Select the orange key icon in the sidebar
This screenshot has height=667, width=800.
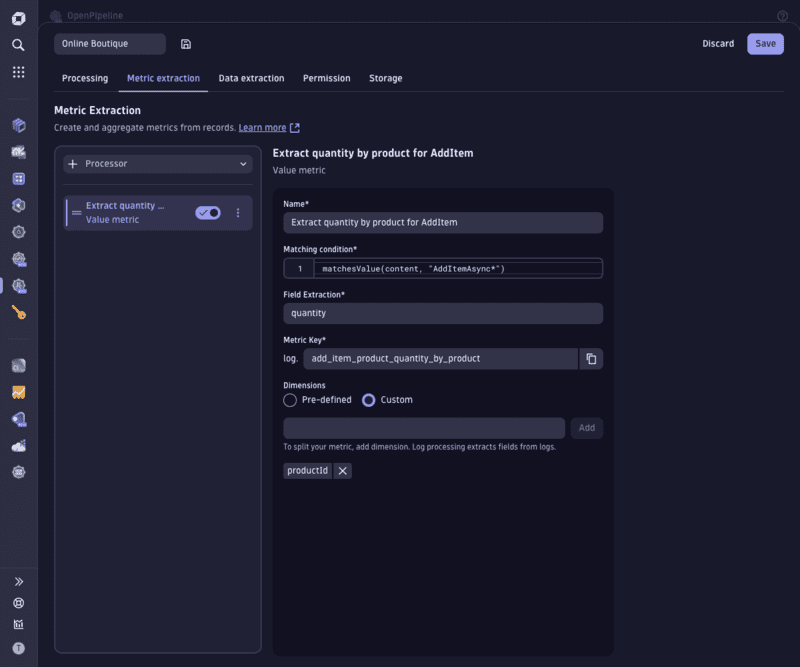17,312
